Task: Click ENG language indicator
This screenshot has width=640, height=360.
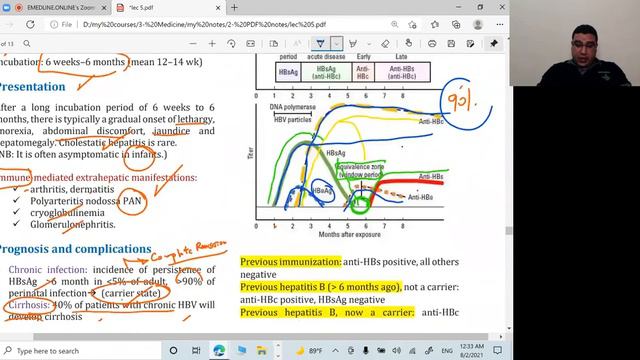Action: click(x=447, y=351)
